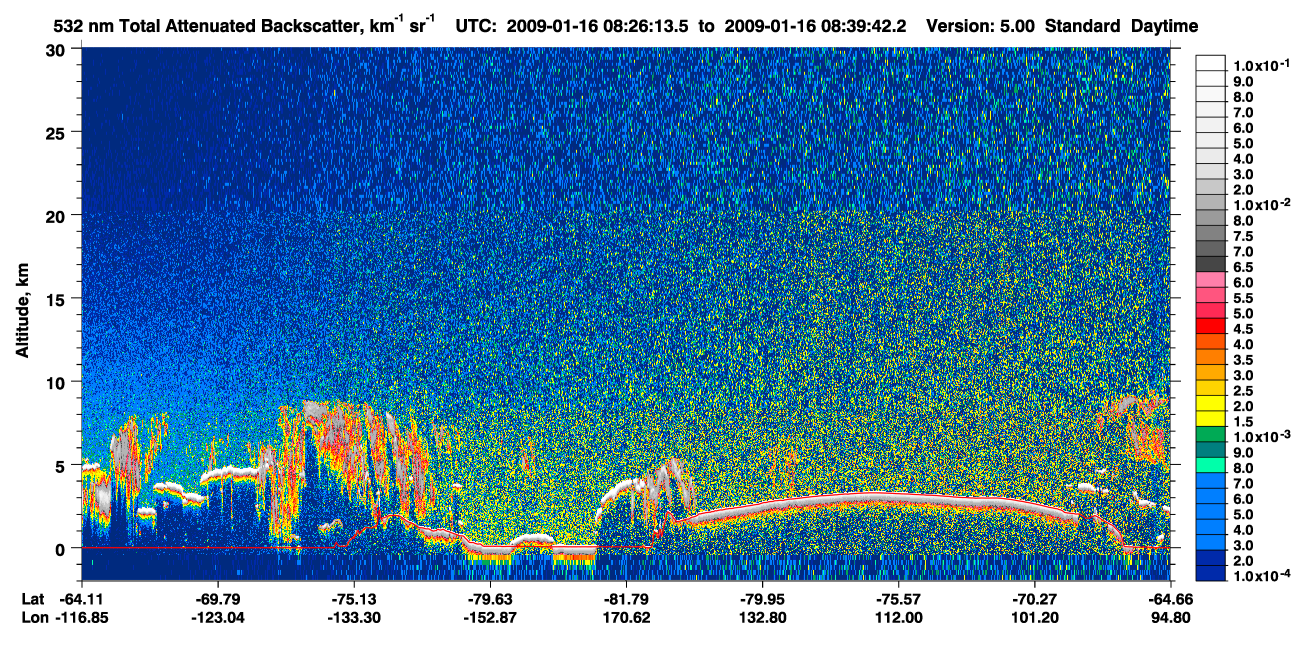Click the Lat row label
The image size is (1300, 667).
32,599
